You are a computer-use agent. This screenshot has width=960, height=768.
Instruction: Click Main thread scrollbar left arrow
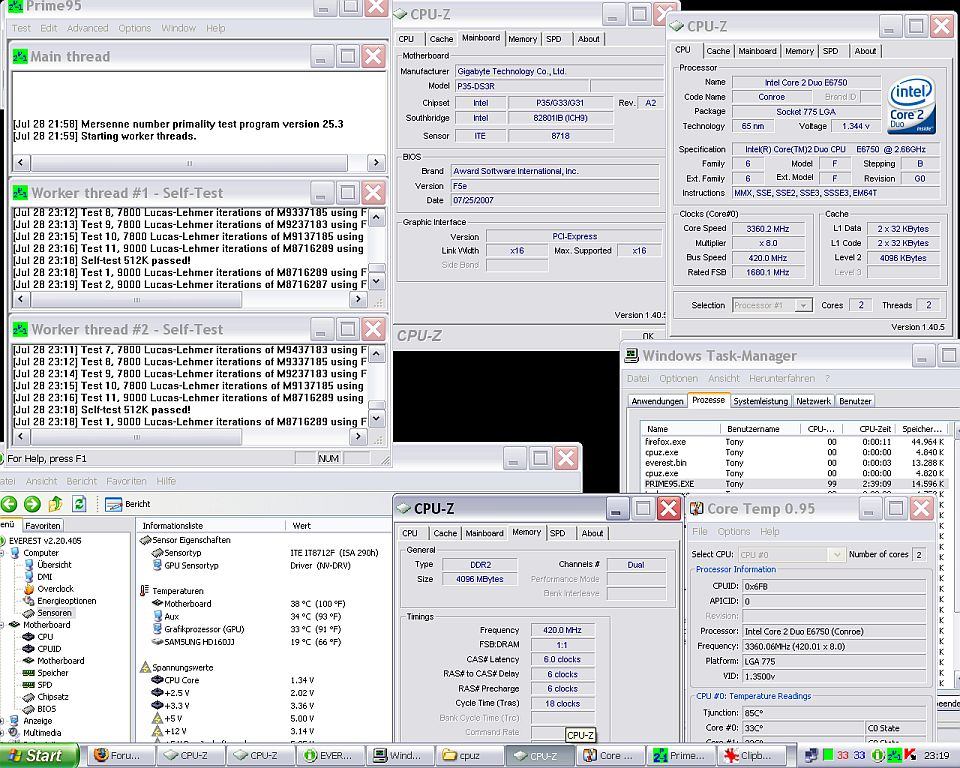point(21,163)
